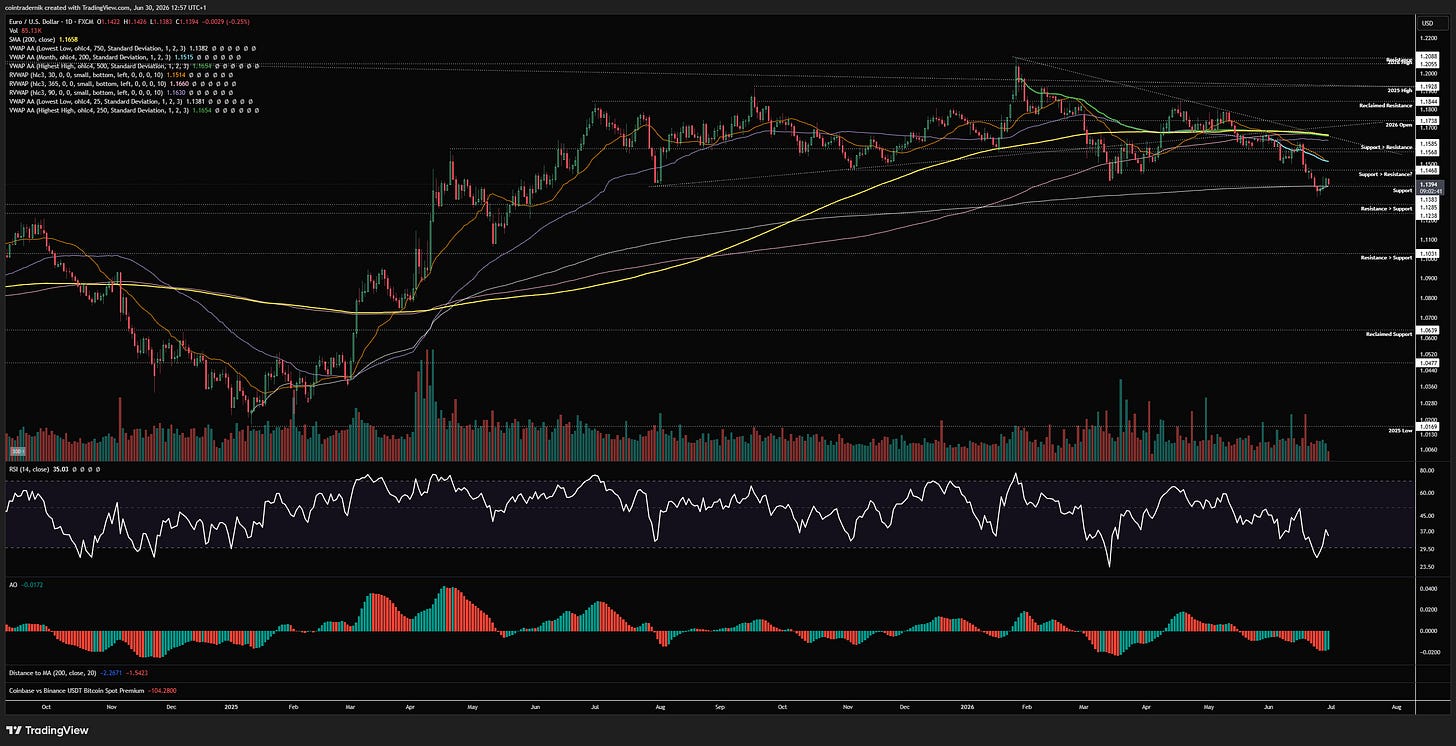Select the VWAP AA Lowest Low 750 legend
The height and width of the screenshot is (746, 1456).
131,47
